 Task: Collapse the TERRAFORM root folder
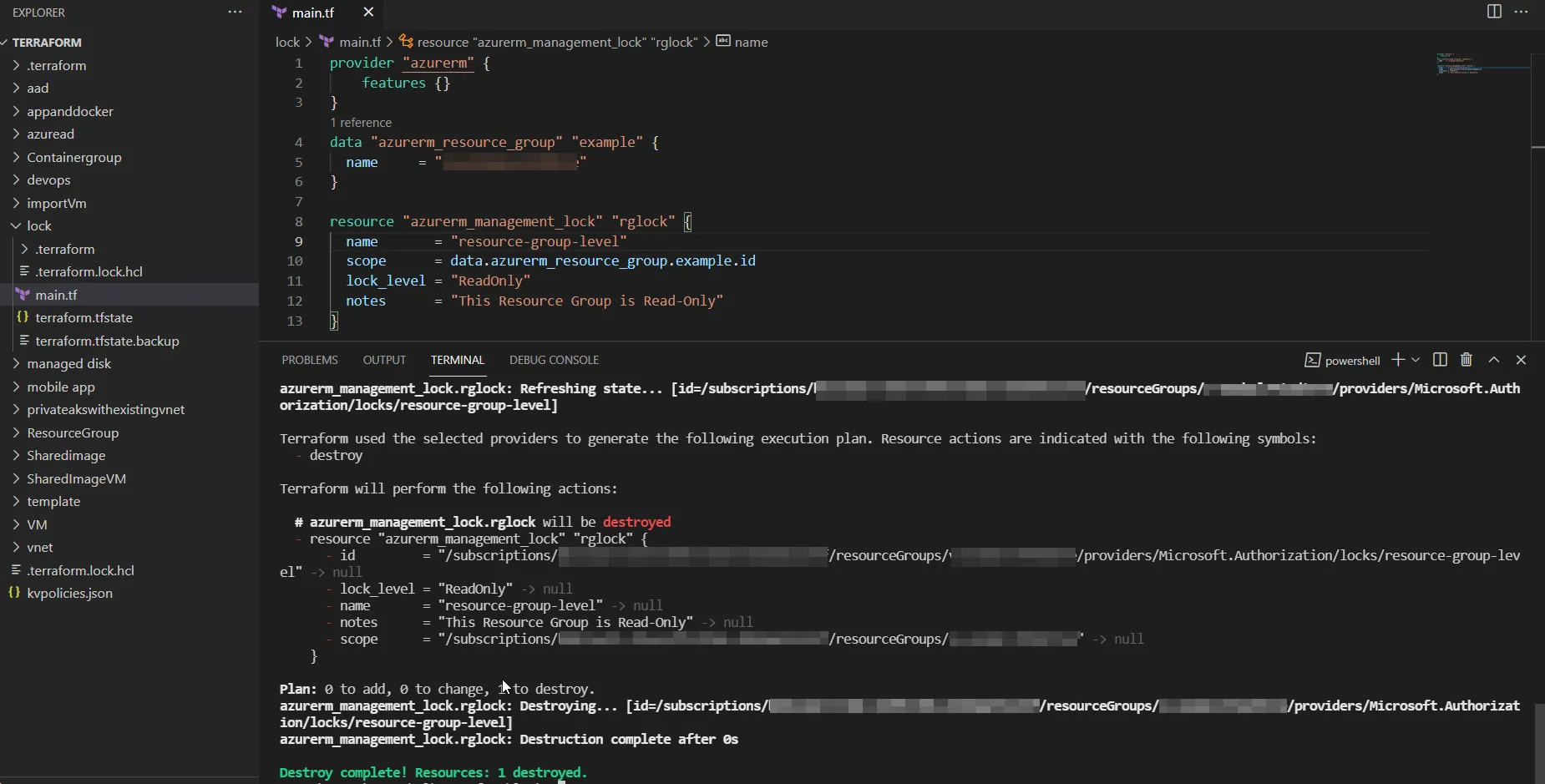click(47, 43)
